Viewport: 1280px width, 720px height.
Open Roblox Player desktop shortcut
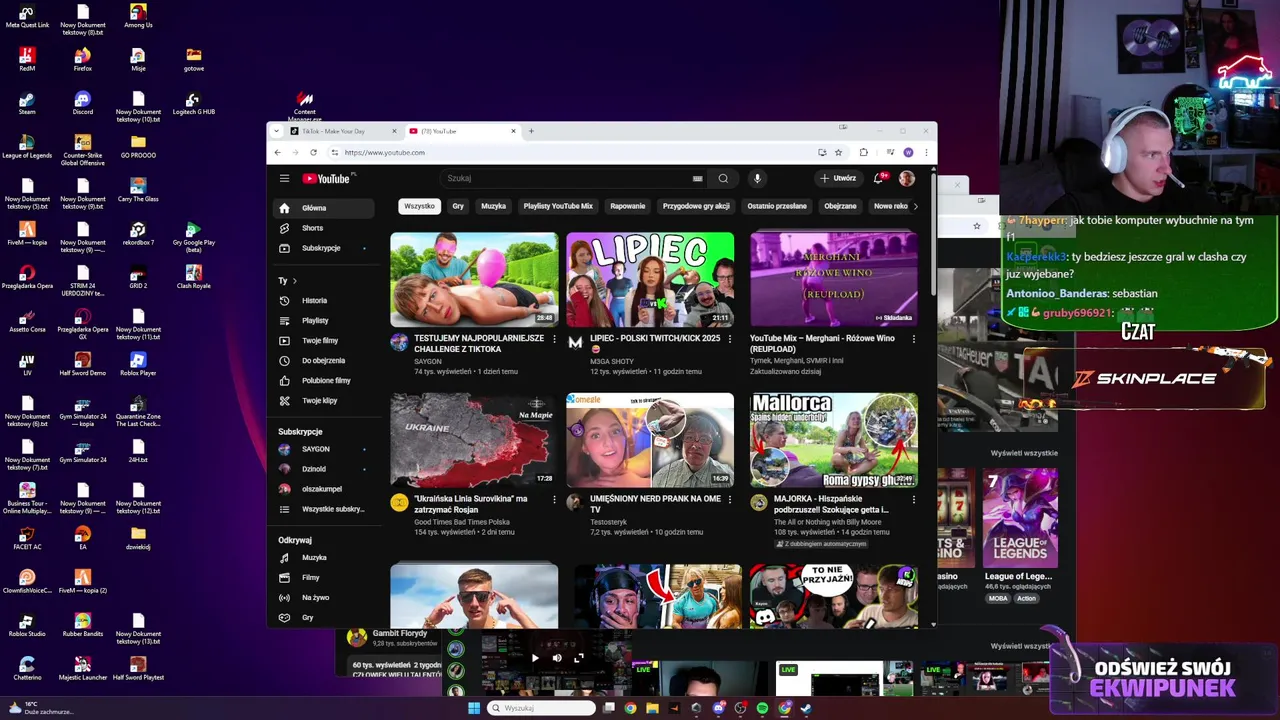138,364
